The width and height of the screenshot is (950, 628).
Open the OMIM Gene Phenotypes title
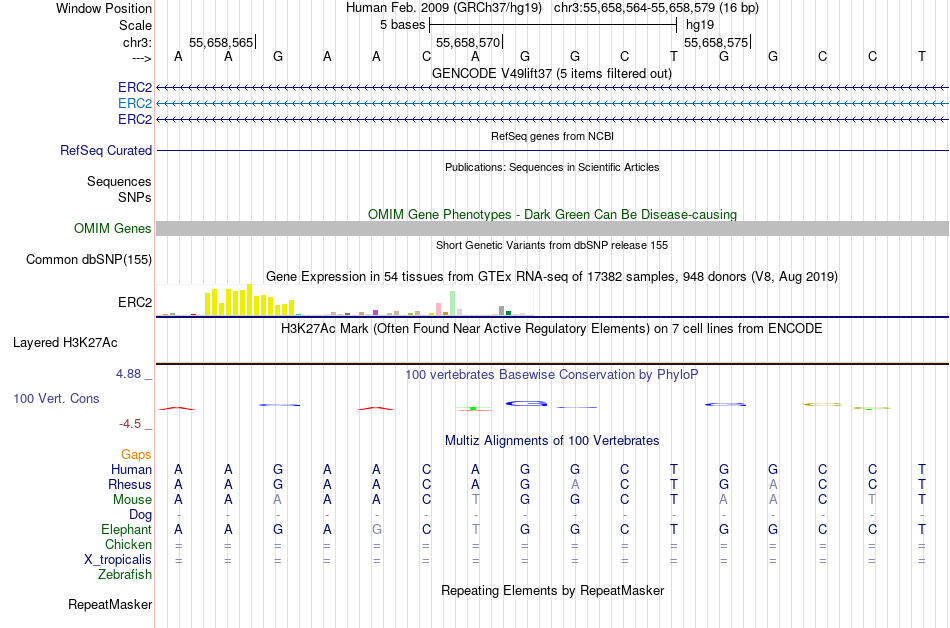coord(552,214)
